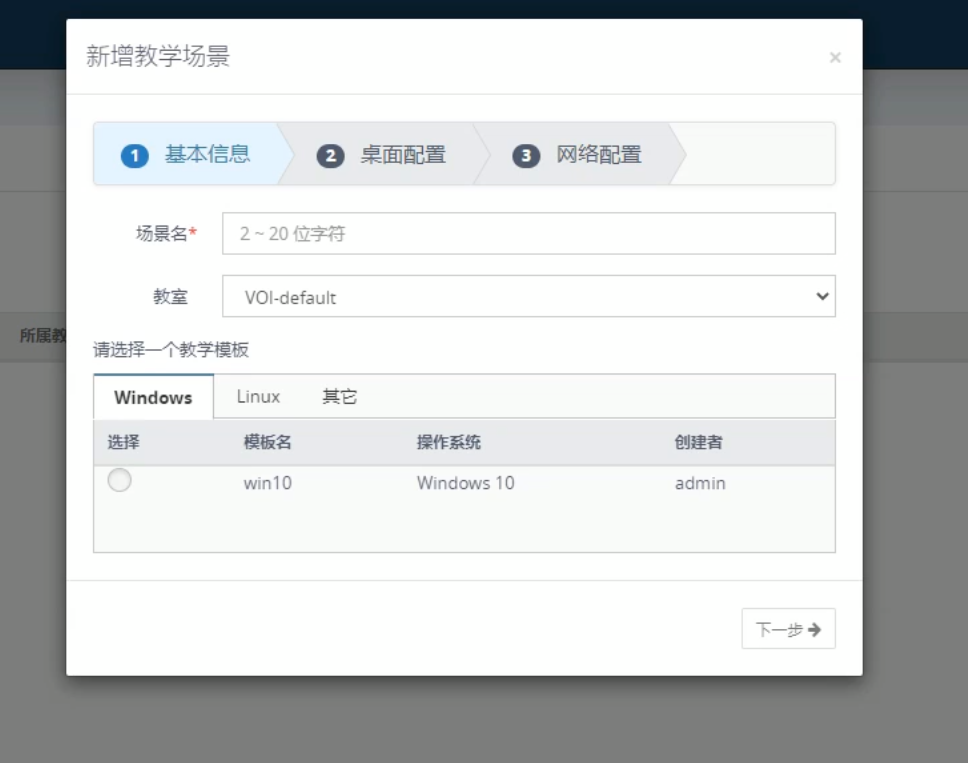Screen dimensions: 968x763
Task: Focus the 场景名 text field
Action: (528, 234)
